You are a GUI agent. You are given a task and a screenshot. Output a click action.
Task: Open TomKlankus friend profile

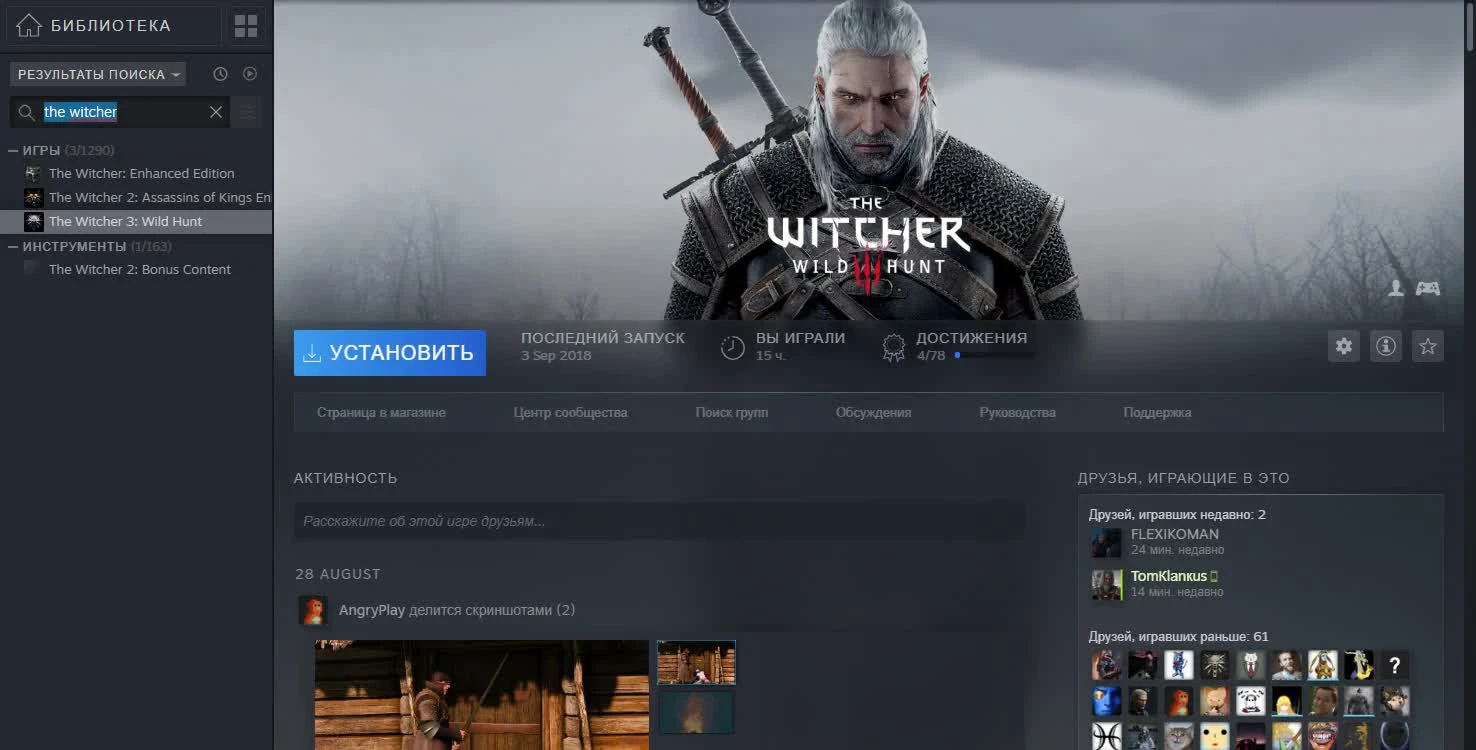coord(1169,576)
